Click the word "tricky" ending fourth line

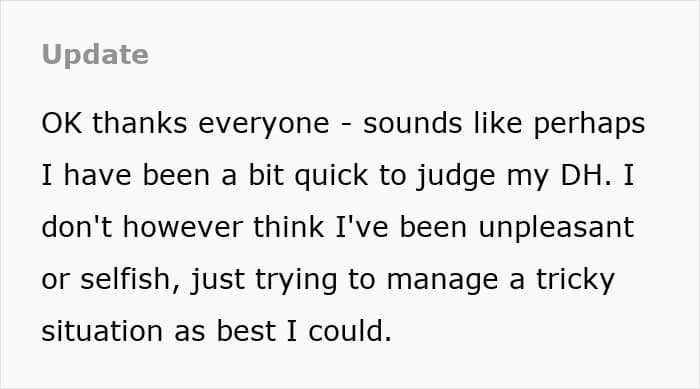coord(575,280)
